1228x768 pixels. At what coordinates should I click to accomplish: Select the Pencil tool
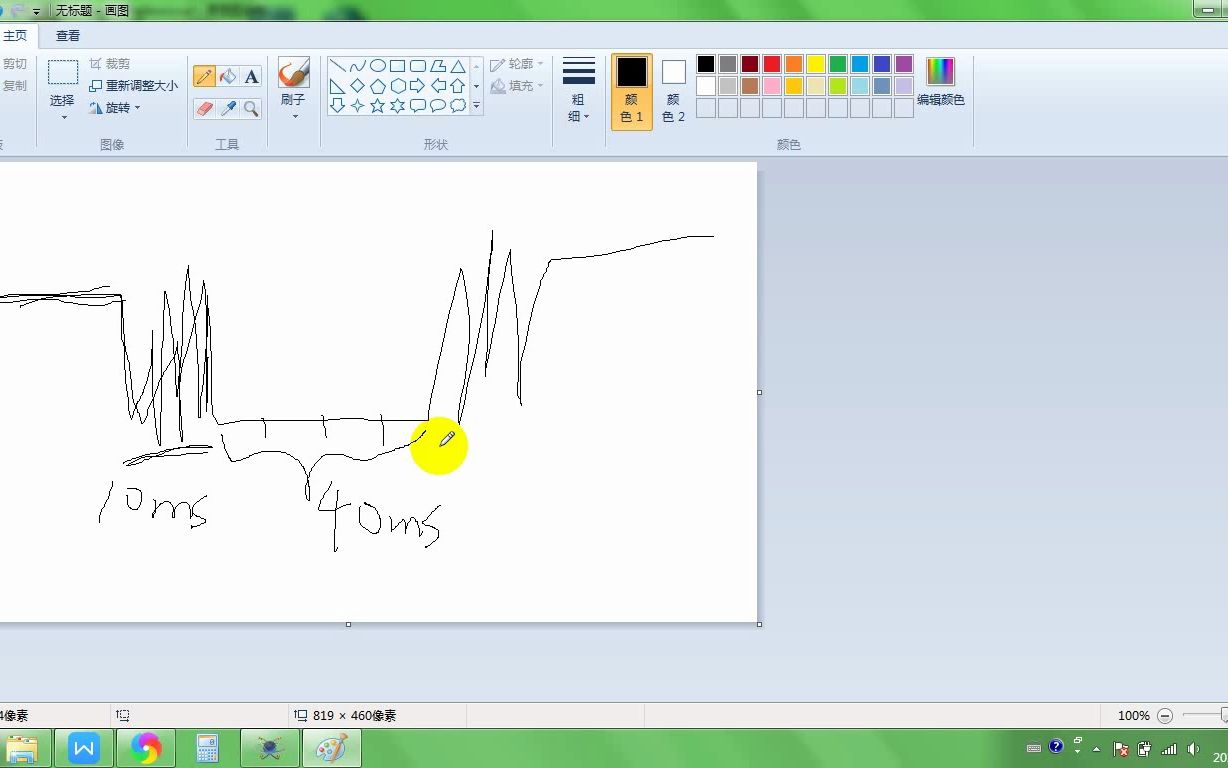[x=205, y=77]
